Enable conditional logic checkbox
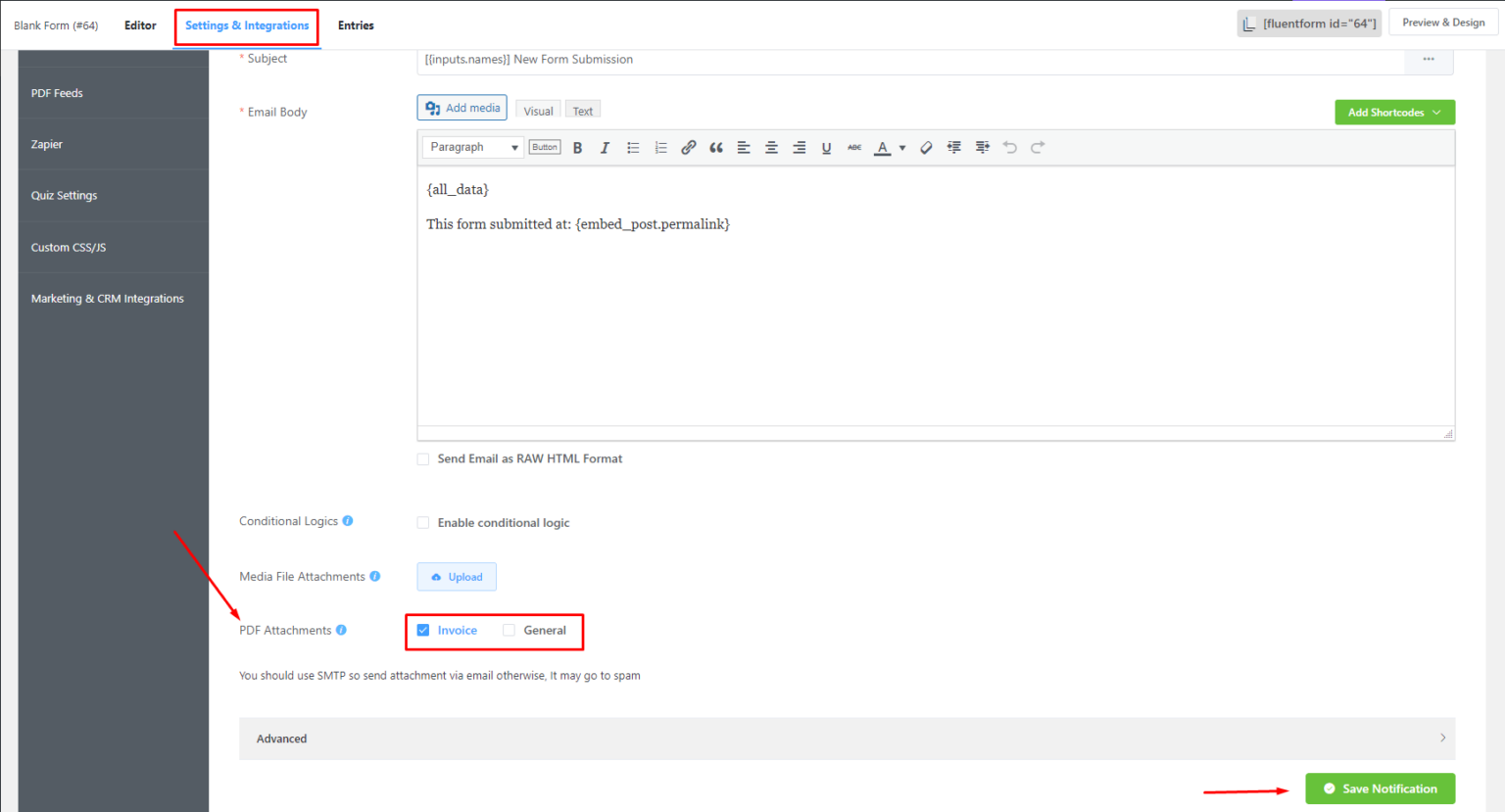Image resolution: width=1505 pixels, height=812 pixels. point(422,522)
